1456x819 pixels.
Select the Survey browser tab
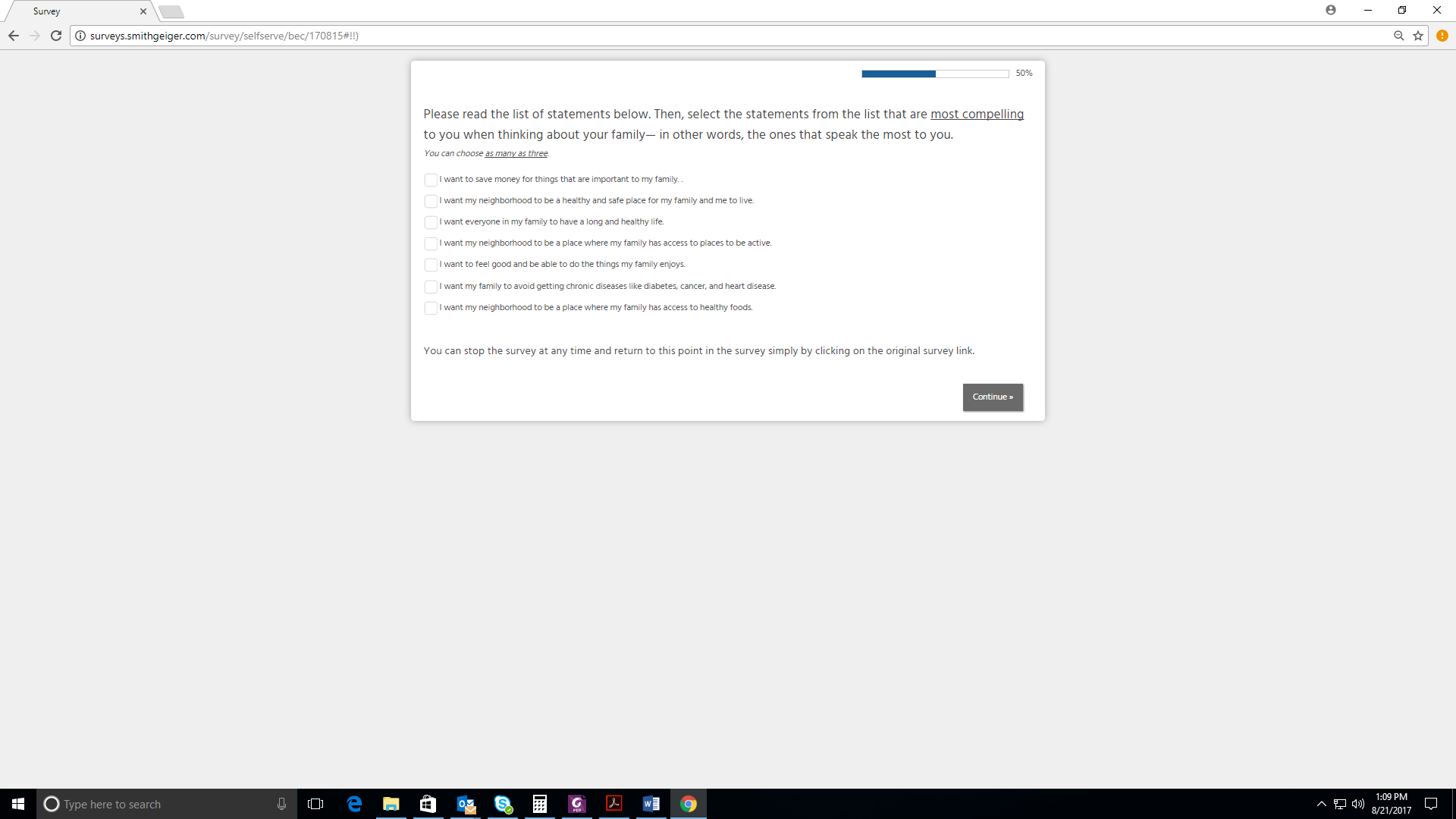click(76, 11)
